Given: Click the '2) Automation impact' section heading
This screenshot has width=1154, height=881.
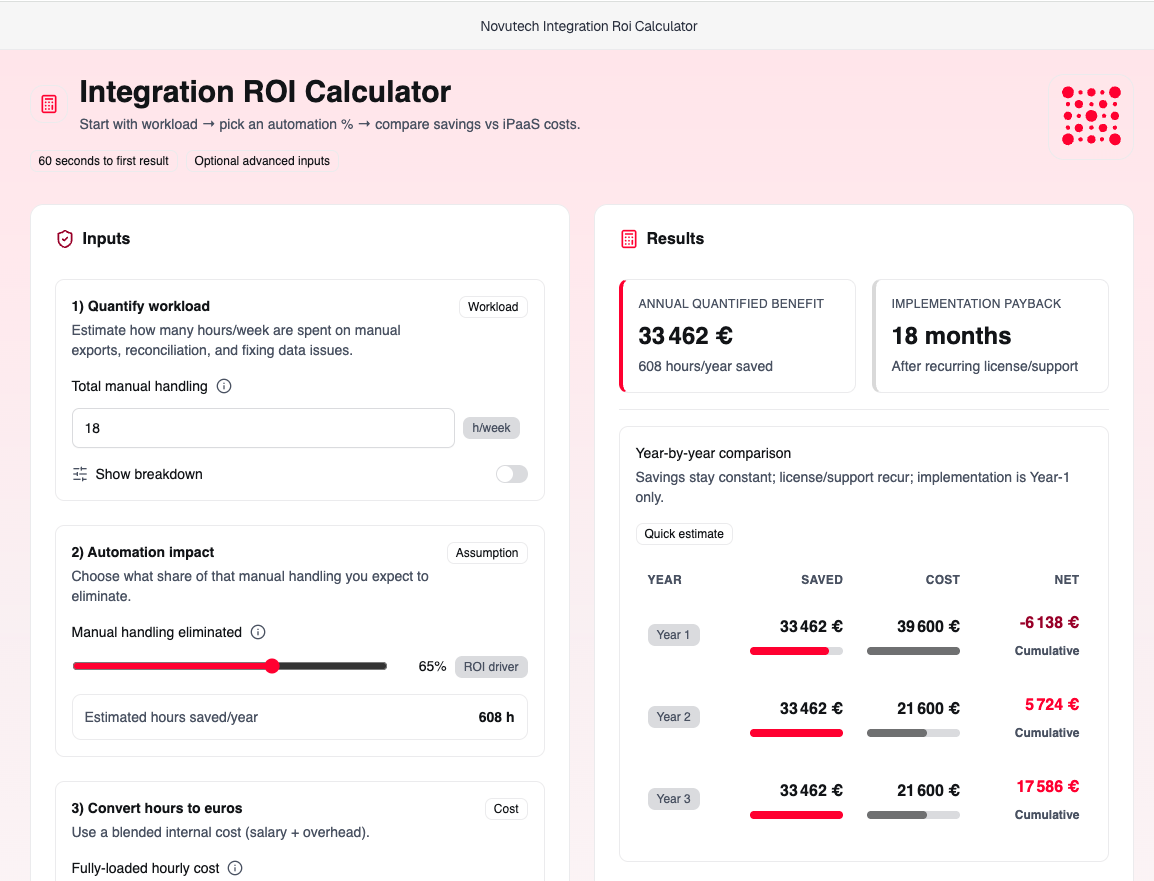Looking at the screenshot, I should click(x=143, y=552).
